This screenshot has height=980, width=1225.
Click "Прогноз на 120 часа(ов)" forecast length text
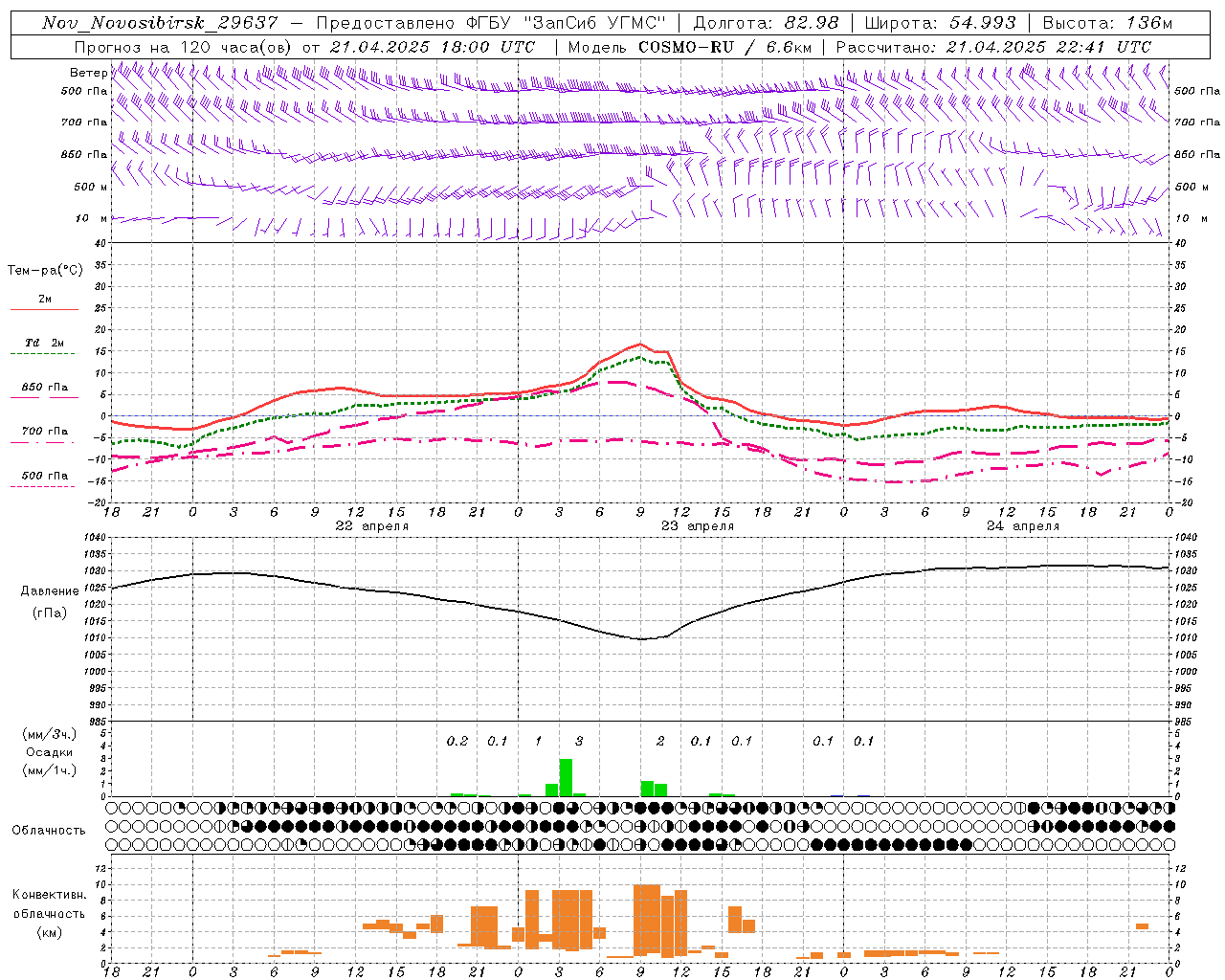[x=185, y=47]
